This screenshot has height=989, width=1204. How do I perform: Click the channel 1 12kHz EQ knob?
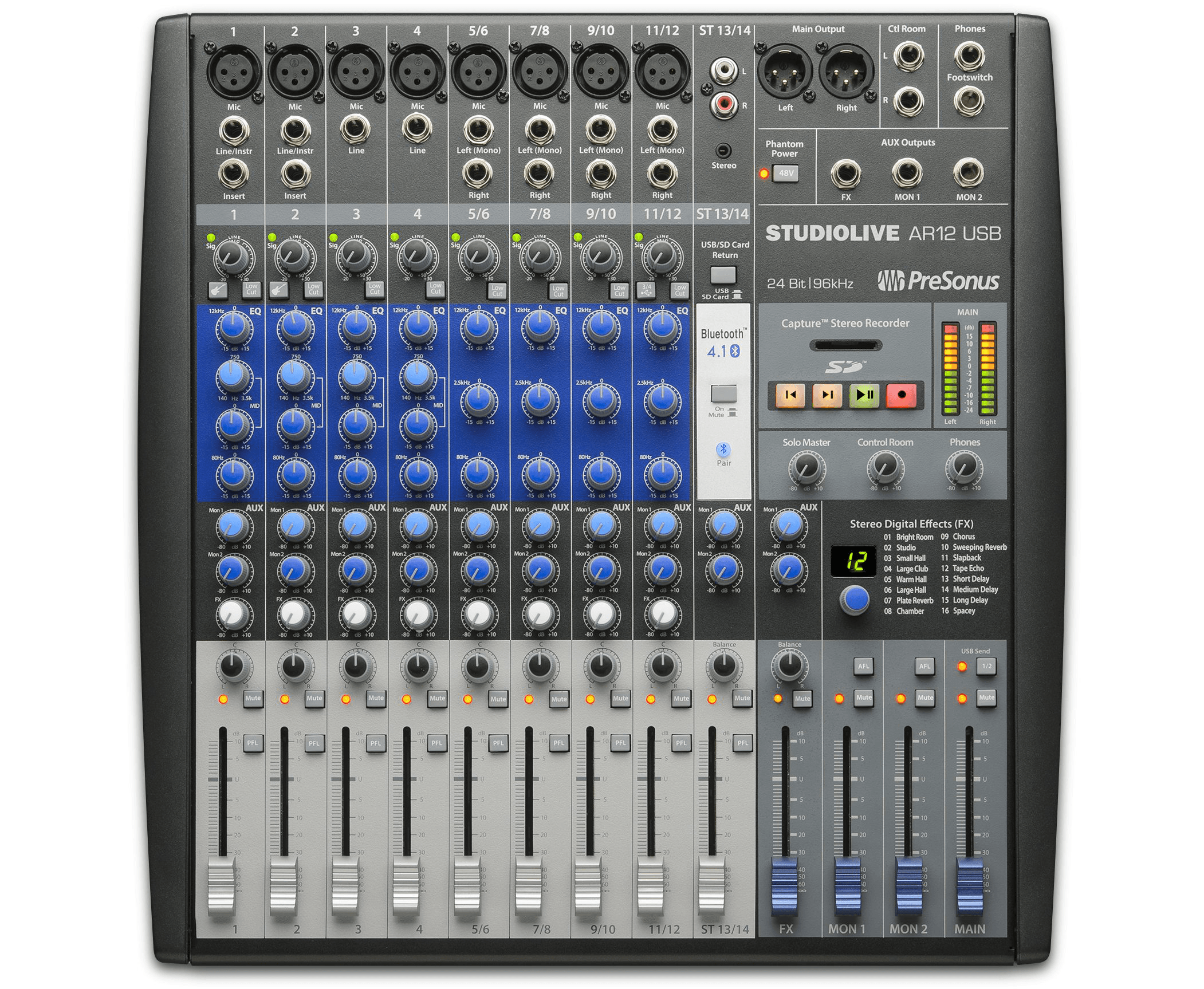[x=234, y=327]
